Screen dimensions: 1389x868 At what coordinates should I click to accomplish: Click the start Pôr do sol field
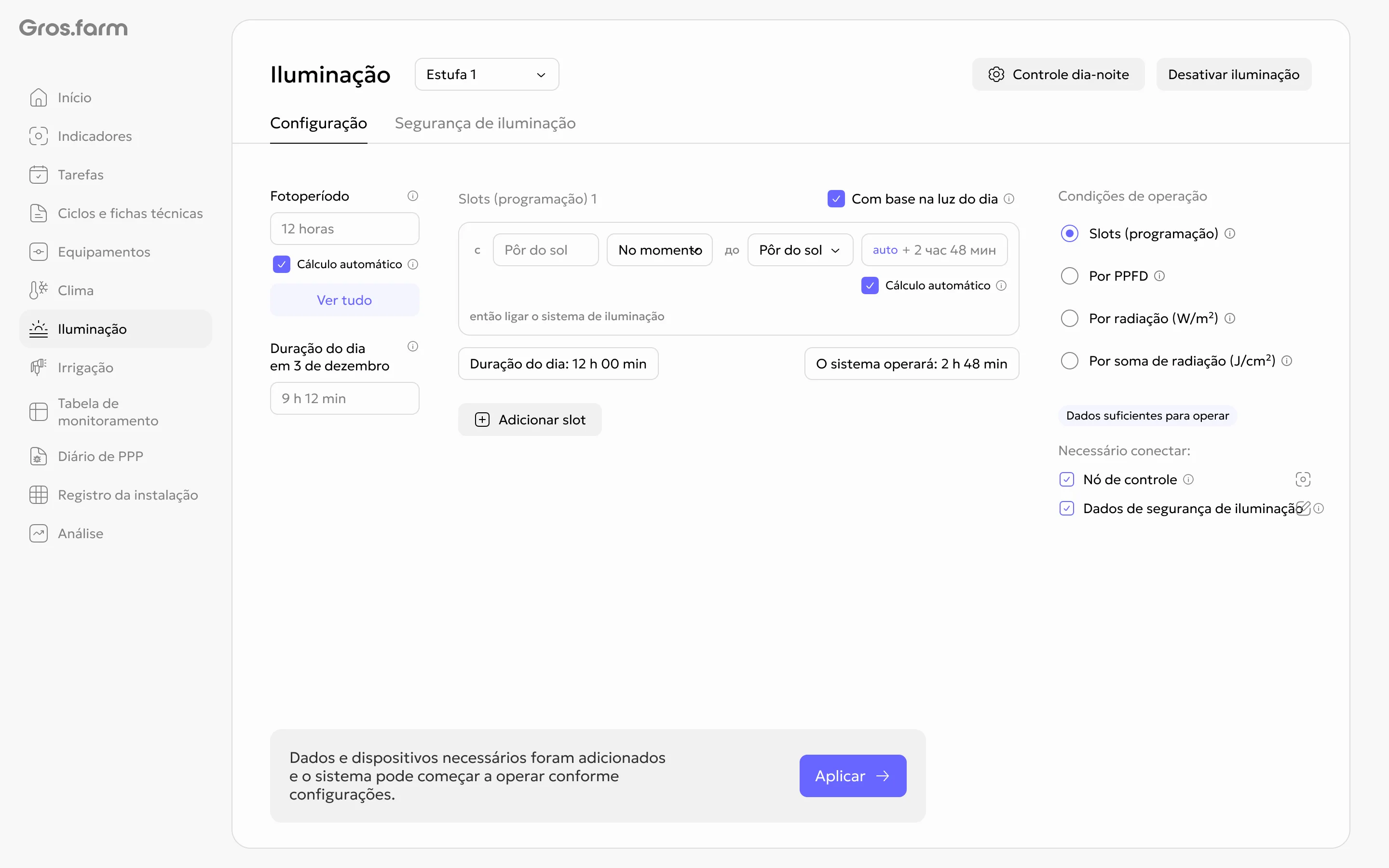tap(546, 250)
